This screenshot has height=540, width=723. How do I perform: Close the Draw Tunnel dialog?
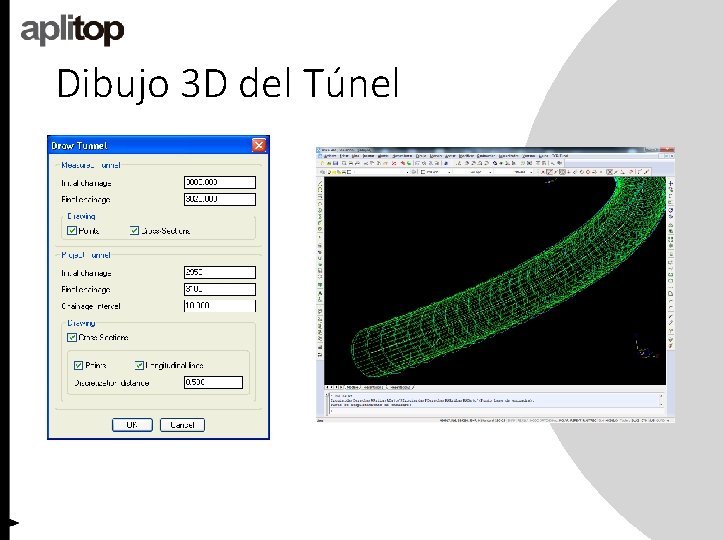pyautogui.click(x=259, y=145)
